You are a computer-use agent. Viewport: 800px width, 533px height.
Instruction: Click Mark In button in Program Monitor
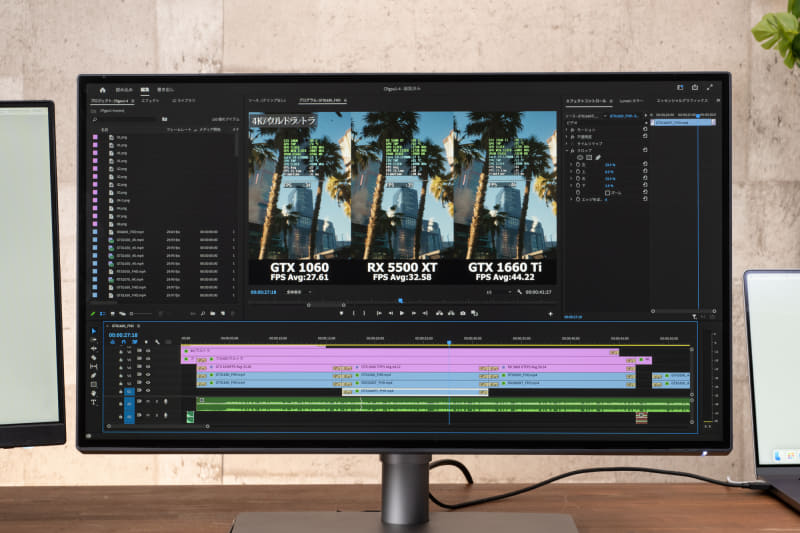coord(353,313)
